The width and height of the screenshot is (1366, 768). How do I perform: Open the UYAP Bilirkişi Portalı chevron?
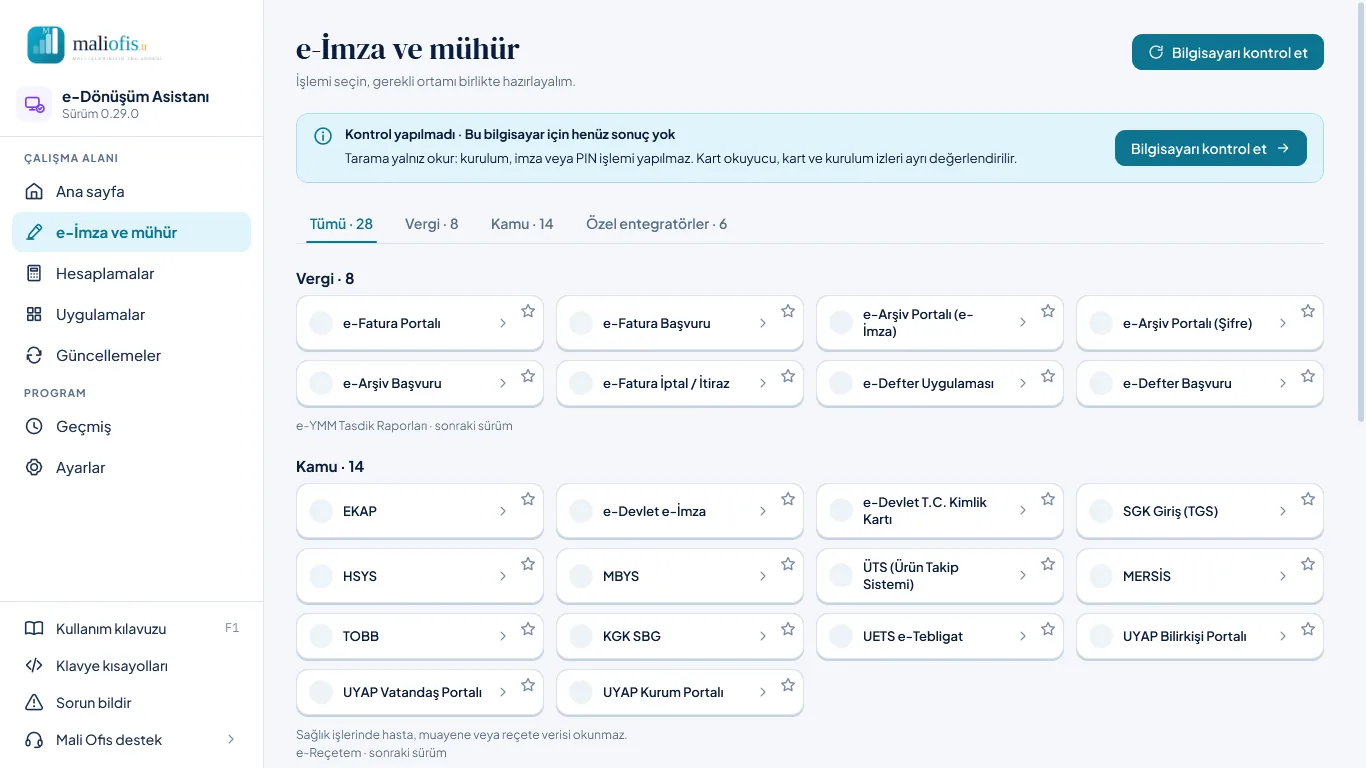tap(1283, 636)
